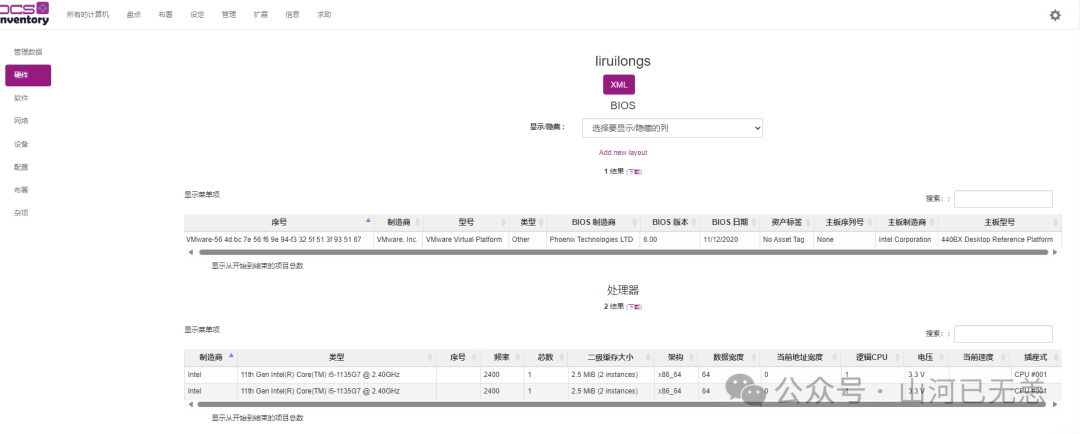Open the 信息 top menu
This screenshot has height=434, width=1080.
pyautogui.click(x=292, y=14)
